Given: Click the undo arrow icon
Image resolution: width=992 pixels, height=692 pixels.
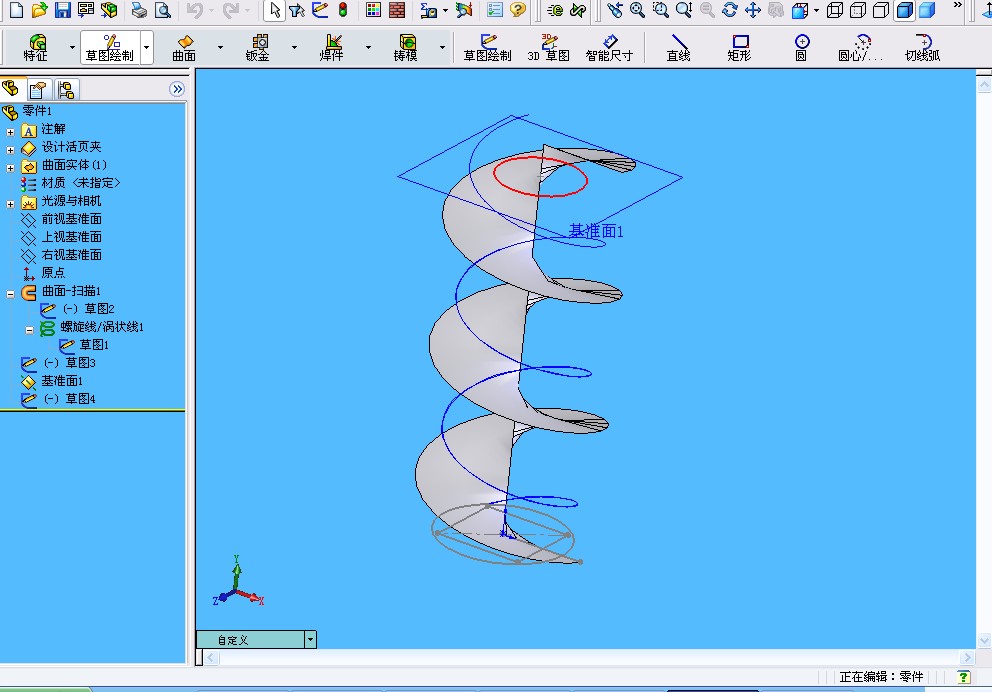Looking at the screenshot, I should coord(194,9).
